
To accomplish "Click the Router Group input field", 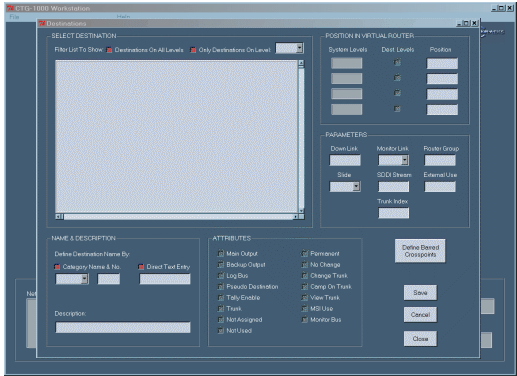I will (x=440, y=160).
